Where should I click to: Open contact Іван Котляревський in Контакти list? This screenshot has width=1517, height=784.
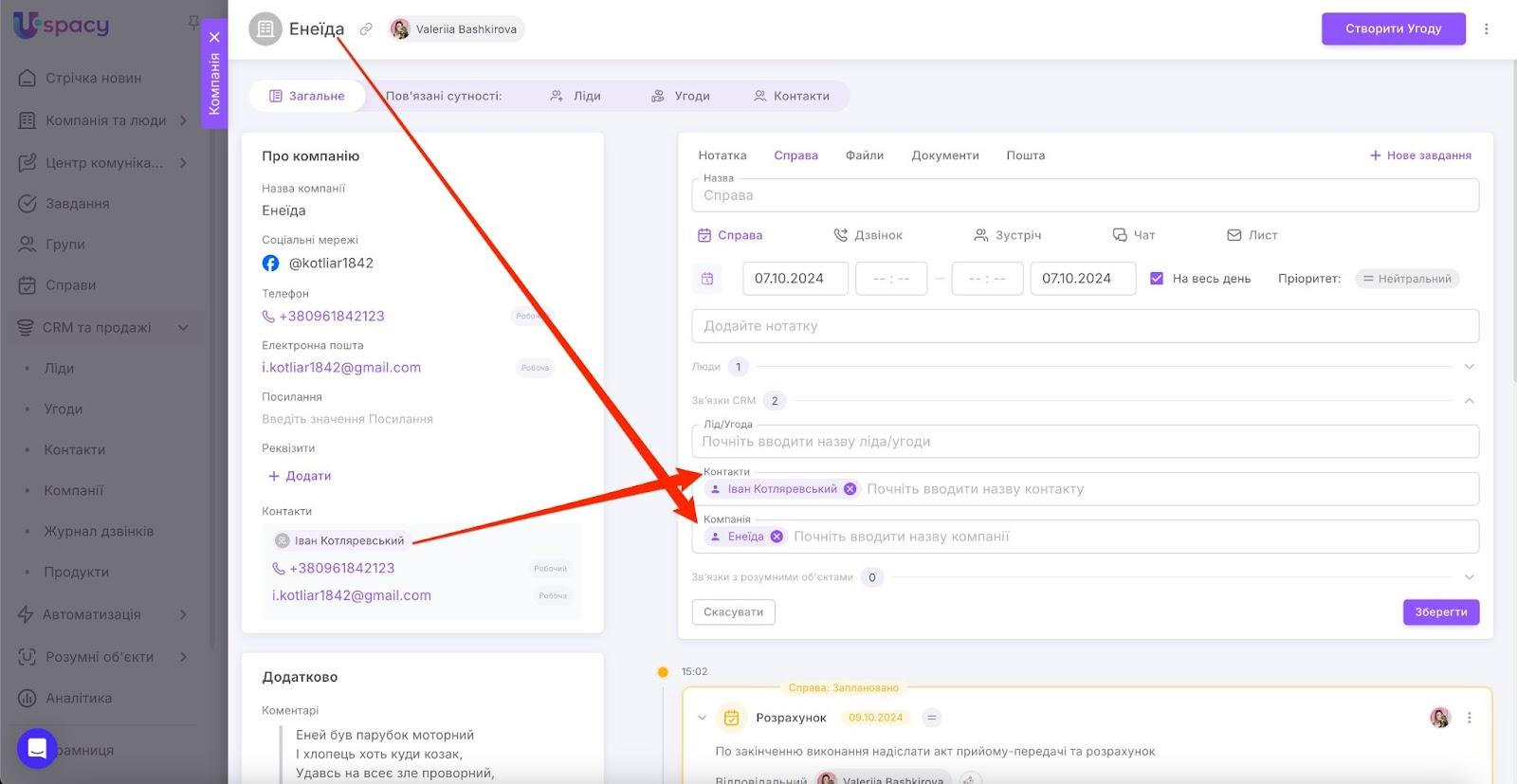pyautogui.click(x=349, y=540)
